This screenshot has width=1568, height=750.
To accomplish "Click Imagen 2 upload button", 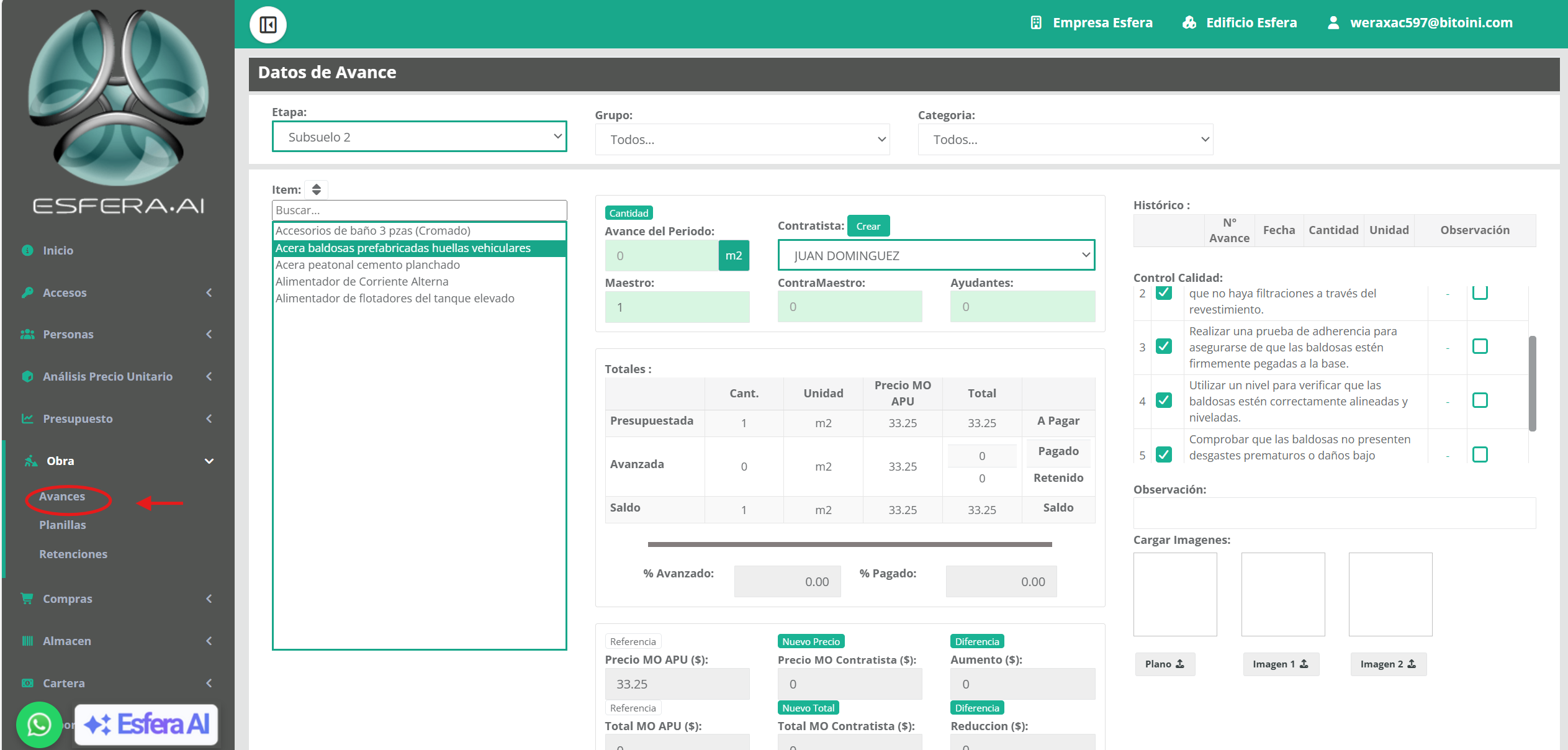I will [x=1388, y=664].
